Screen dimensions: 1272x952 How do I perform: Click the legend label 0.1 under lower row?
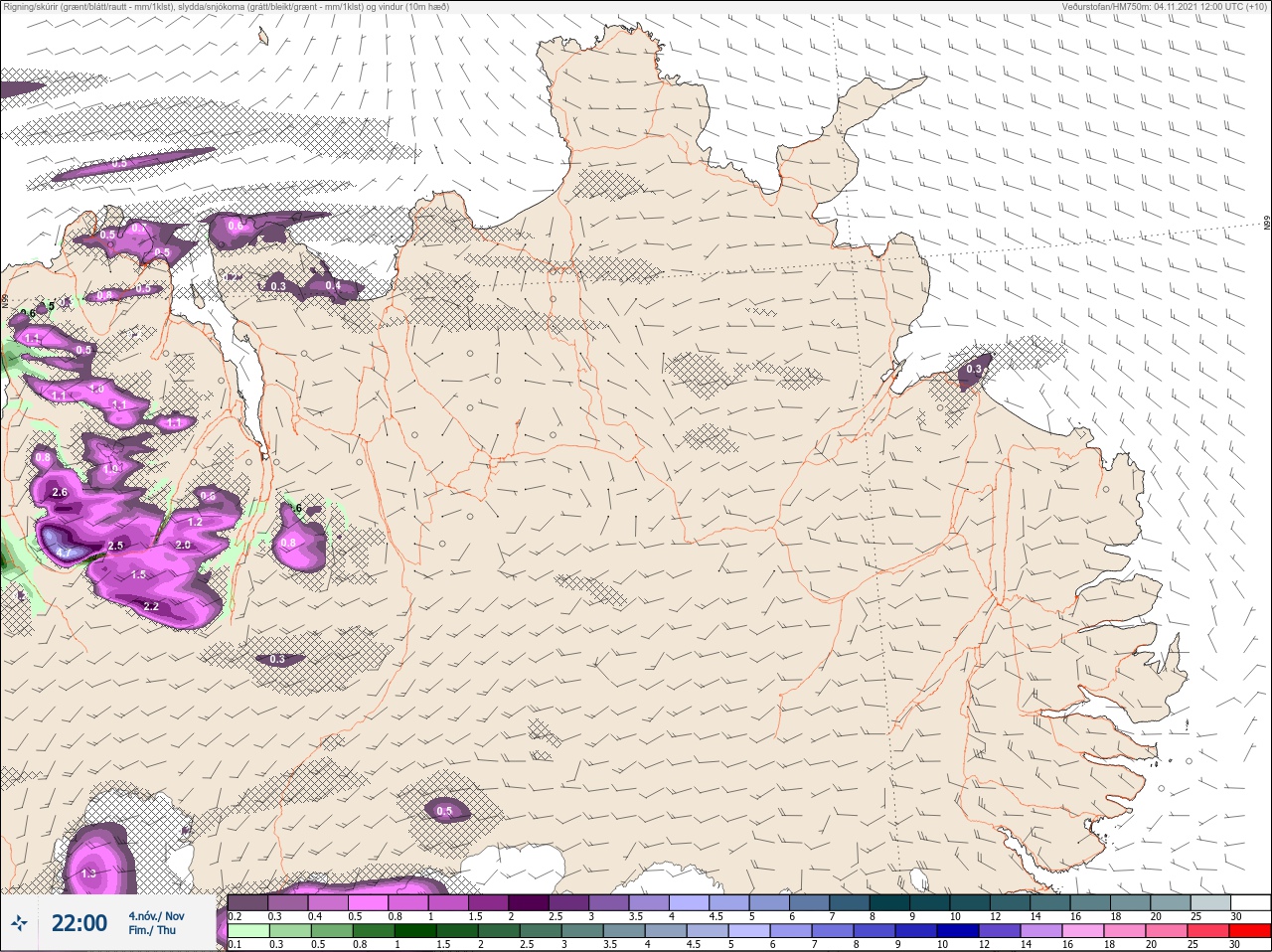pos(236,944)
